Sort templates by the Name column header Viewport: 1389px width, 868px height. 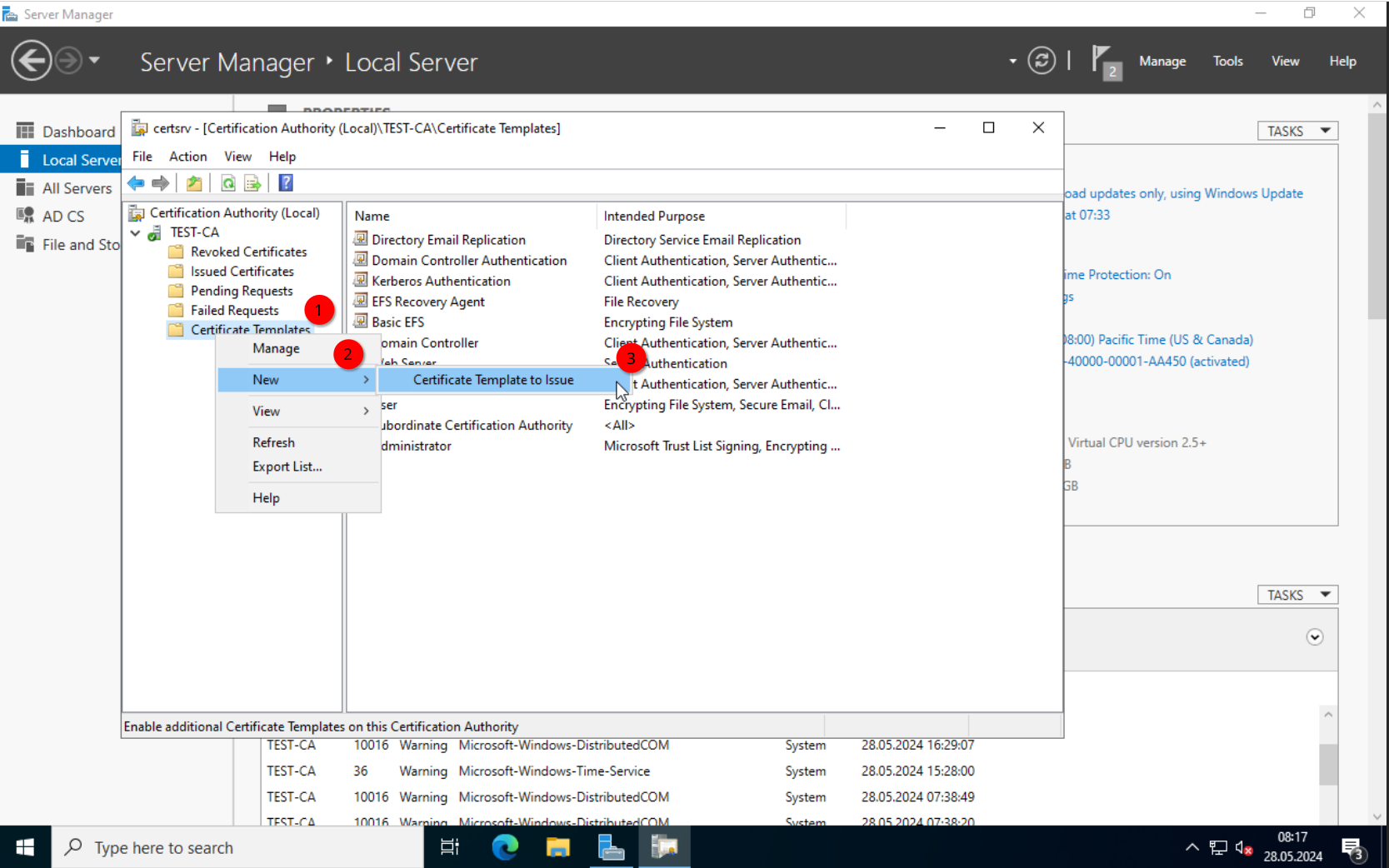click(472, 216)
